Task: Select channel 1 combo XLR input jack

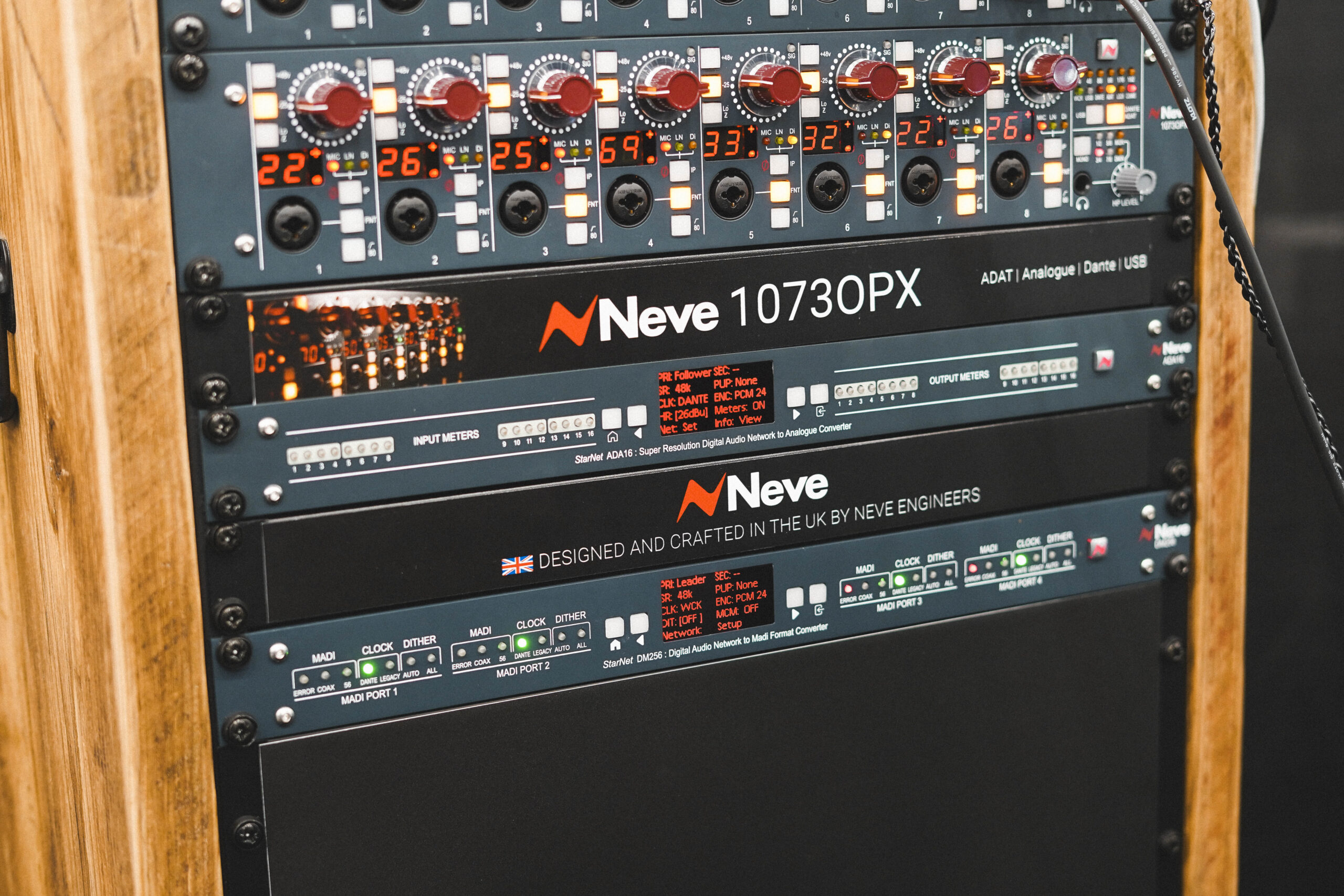Action: [295, 224]
